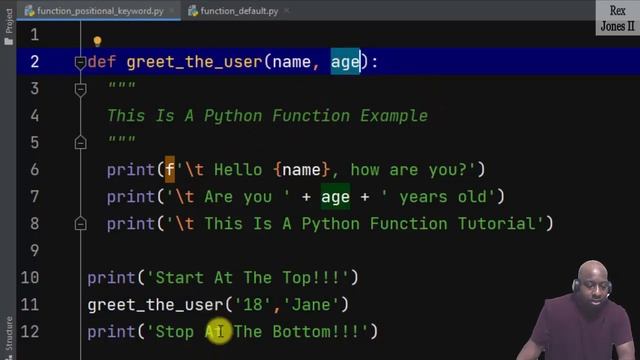Viewport: 640px width, 360px height.
Task: Click 'print' on line 10
Action: 111,278
